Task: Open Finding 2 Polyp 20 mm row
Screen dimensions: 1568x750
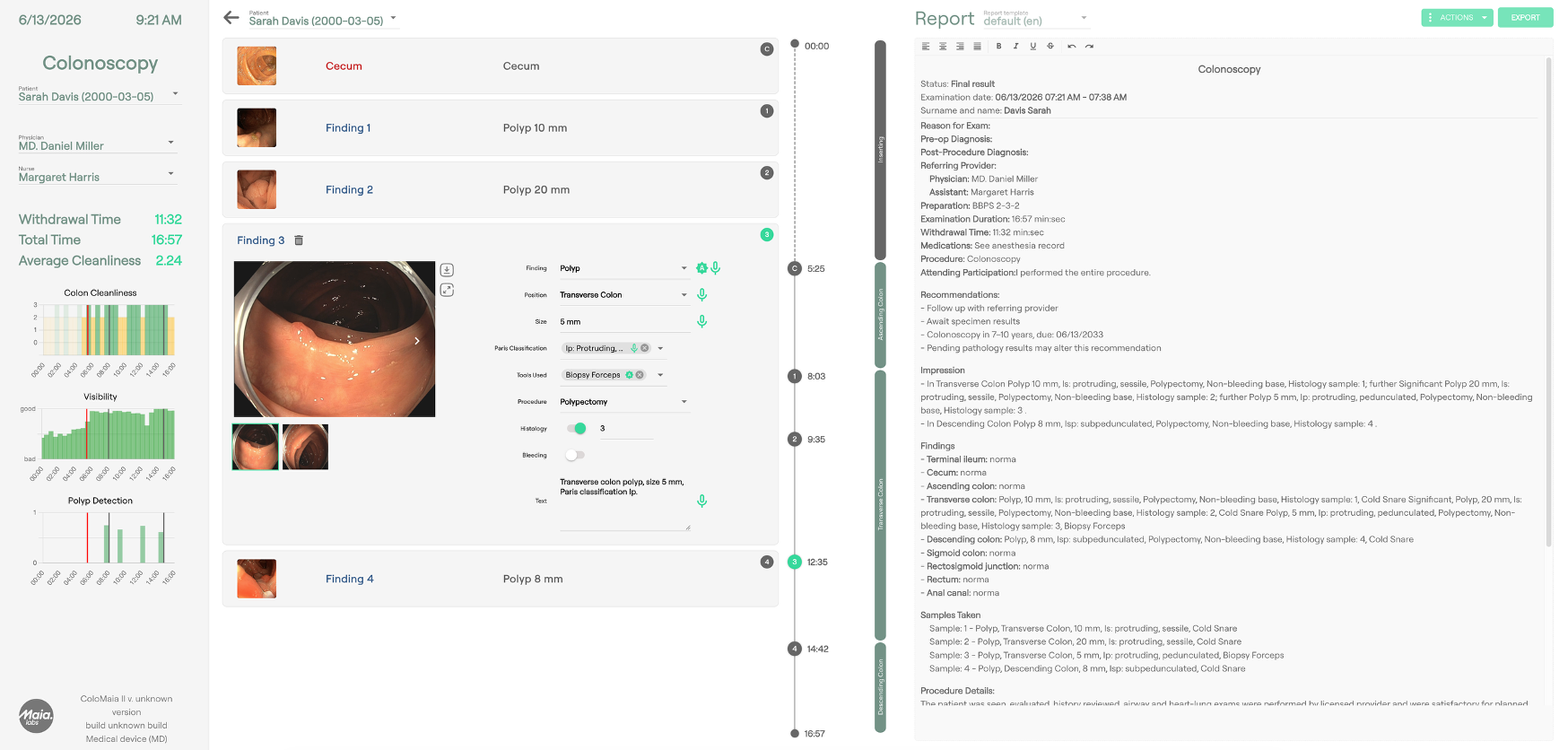Action: tap(501, 189)
